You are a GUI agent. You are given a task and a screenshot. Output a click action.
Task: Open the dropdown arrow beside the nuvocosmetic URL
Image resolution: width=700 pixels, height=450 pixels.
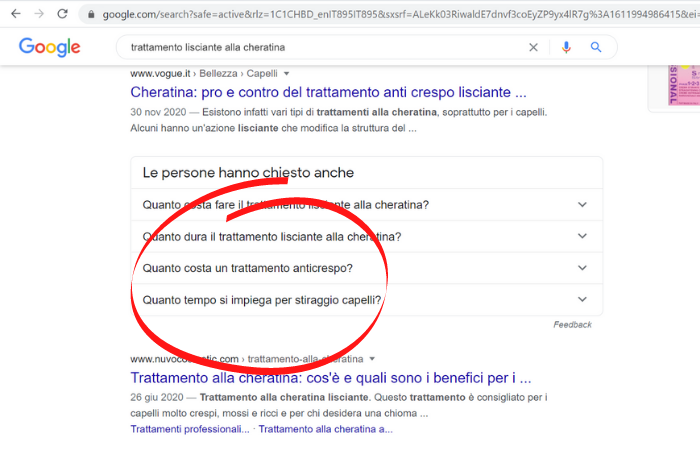pos(372,359)
